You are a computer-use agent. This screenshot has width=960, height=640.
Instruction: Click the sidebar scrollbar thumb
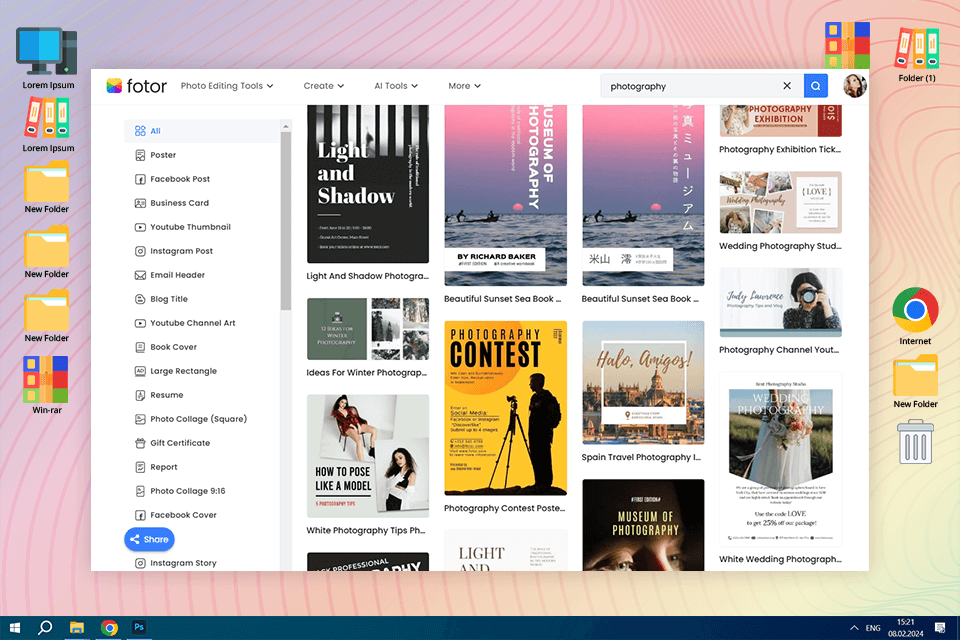coord(285,220)
